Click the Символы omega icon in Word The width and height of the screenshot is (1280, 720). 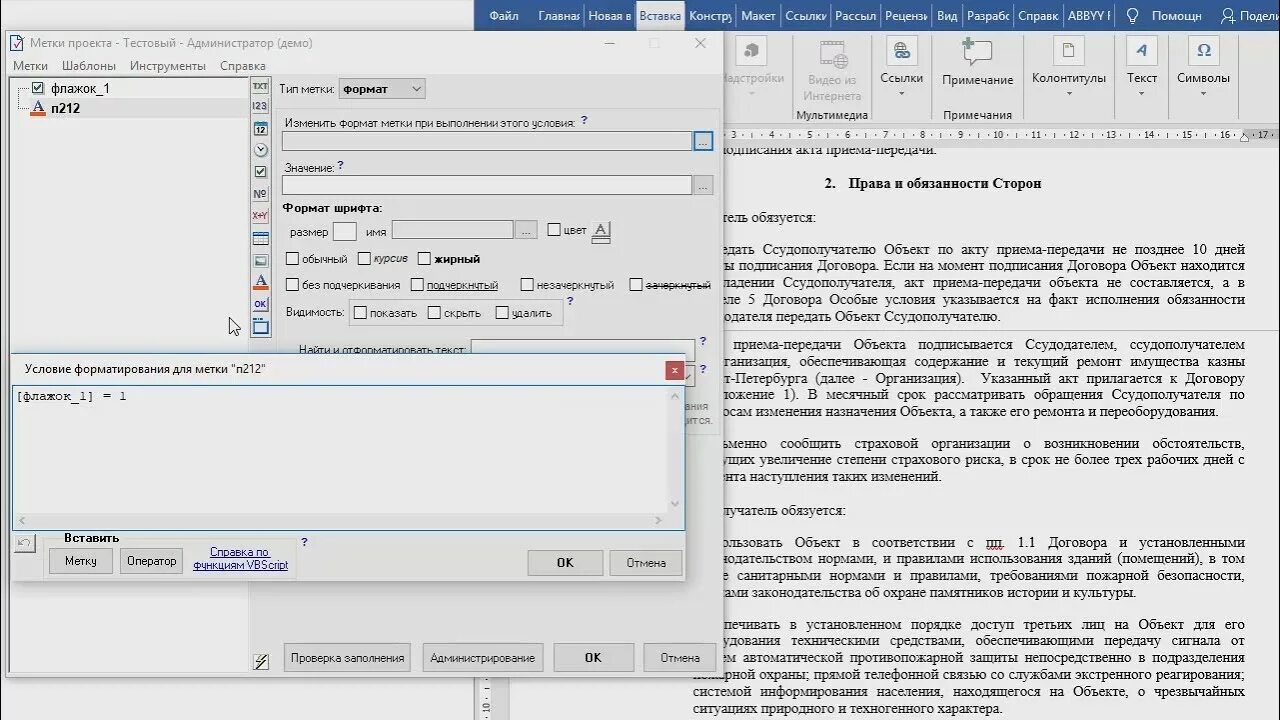(1203, 51)
